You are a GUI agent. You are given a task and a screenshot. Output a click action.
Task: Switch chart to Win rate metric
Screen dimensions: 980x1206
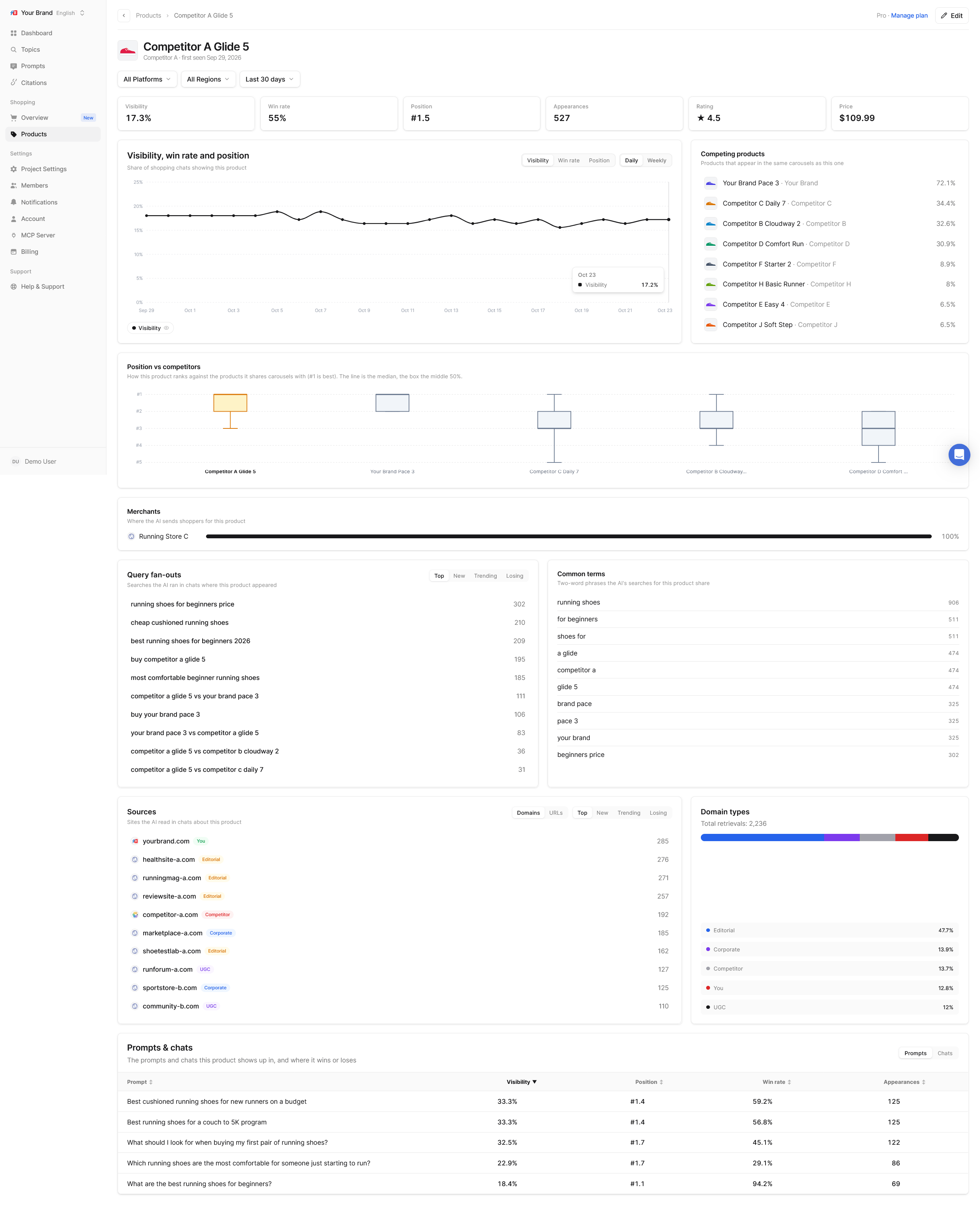coord(568,160)
